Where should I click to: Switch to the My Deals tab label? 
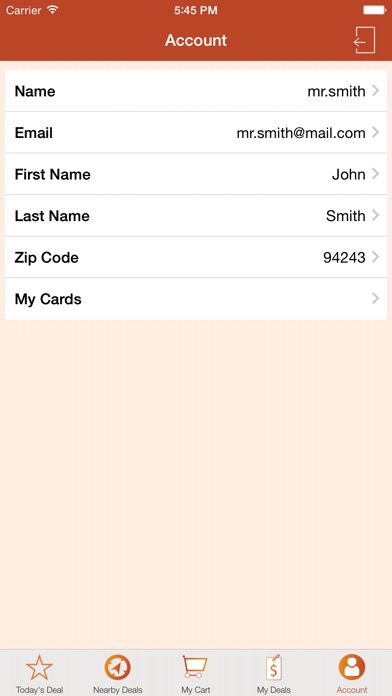tap(273, 690)
